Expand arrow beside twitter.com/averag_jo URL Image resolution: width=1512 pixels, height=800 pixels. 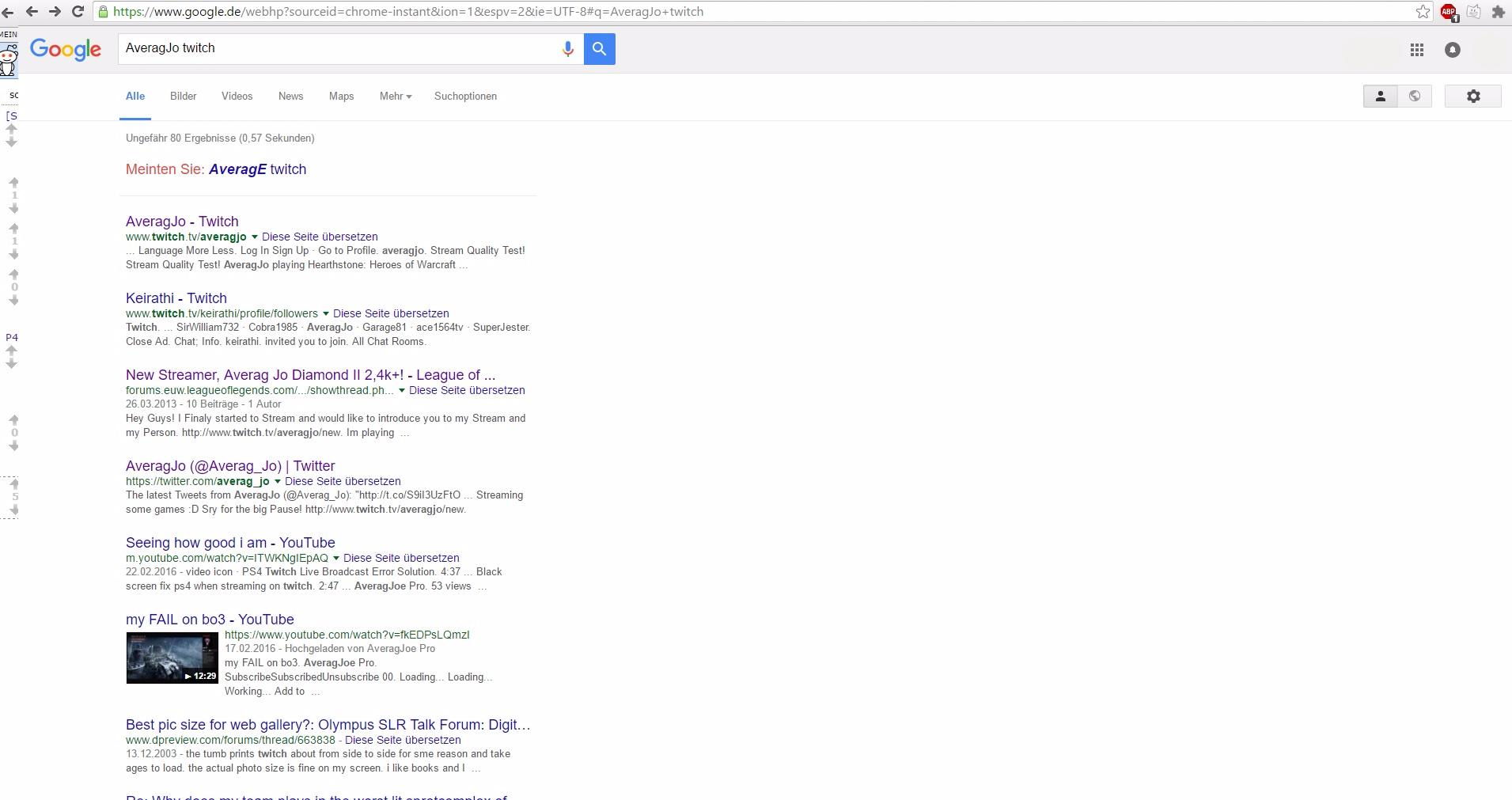pyautogui.click(x=277, y=482)
